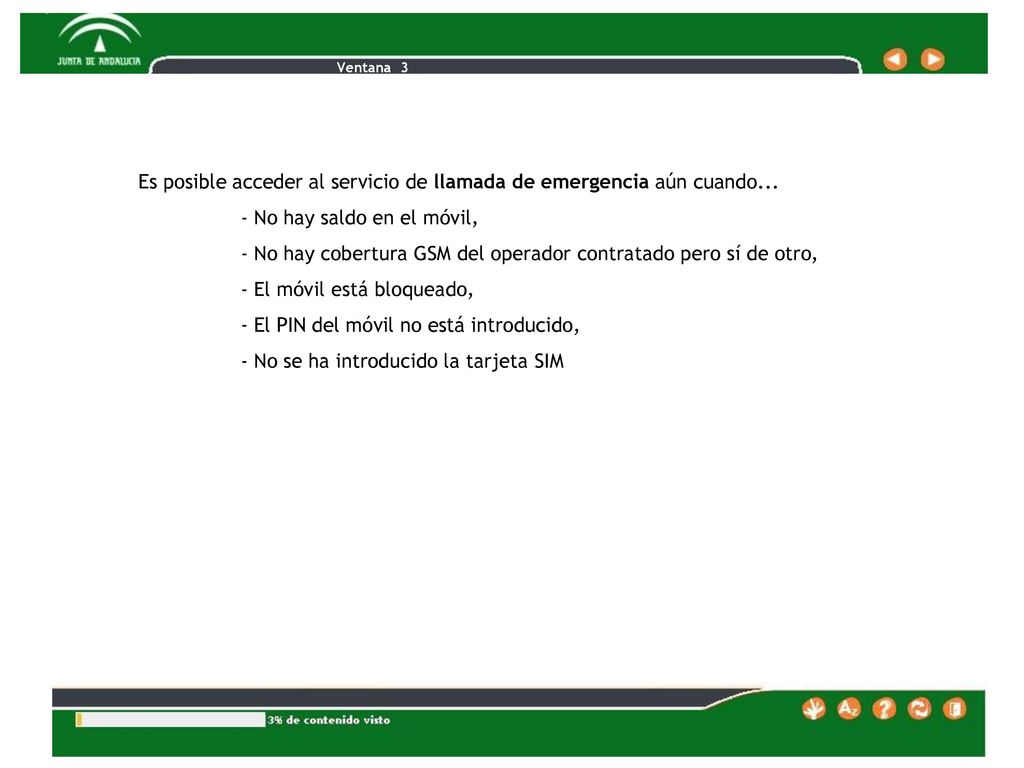Select the line 'No hay saldo en el móvil'
The image size is (1024, 768).
click(359, 217)
